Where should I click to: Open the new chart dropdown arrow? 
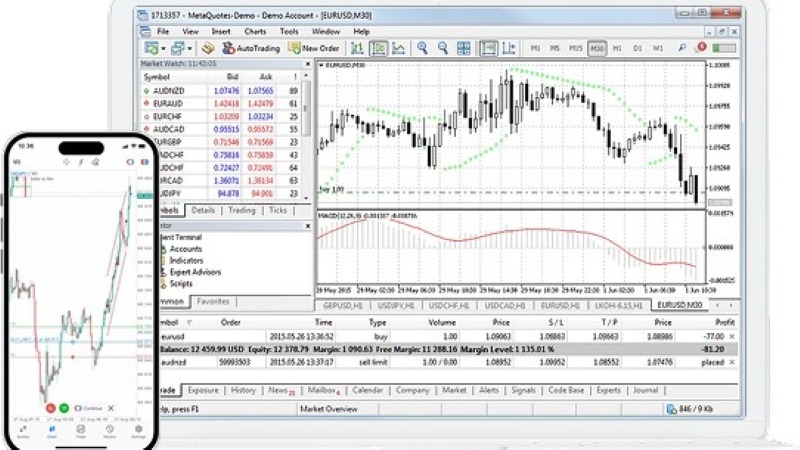click(x=162, y=48)
